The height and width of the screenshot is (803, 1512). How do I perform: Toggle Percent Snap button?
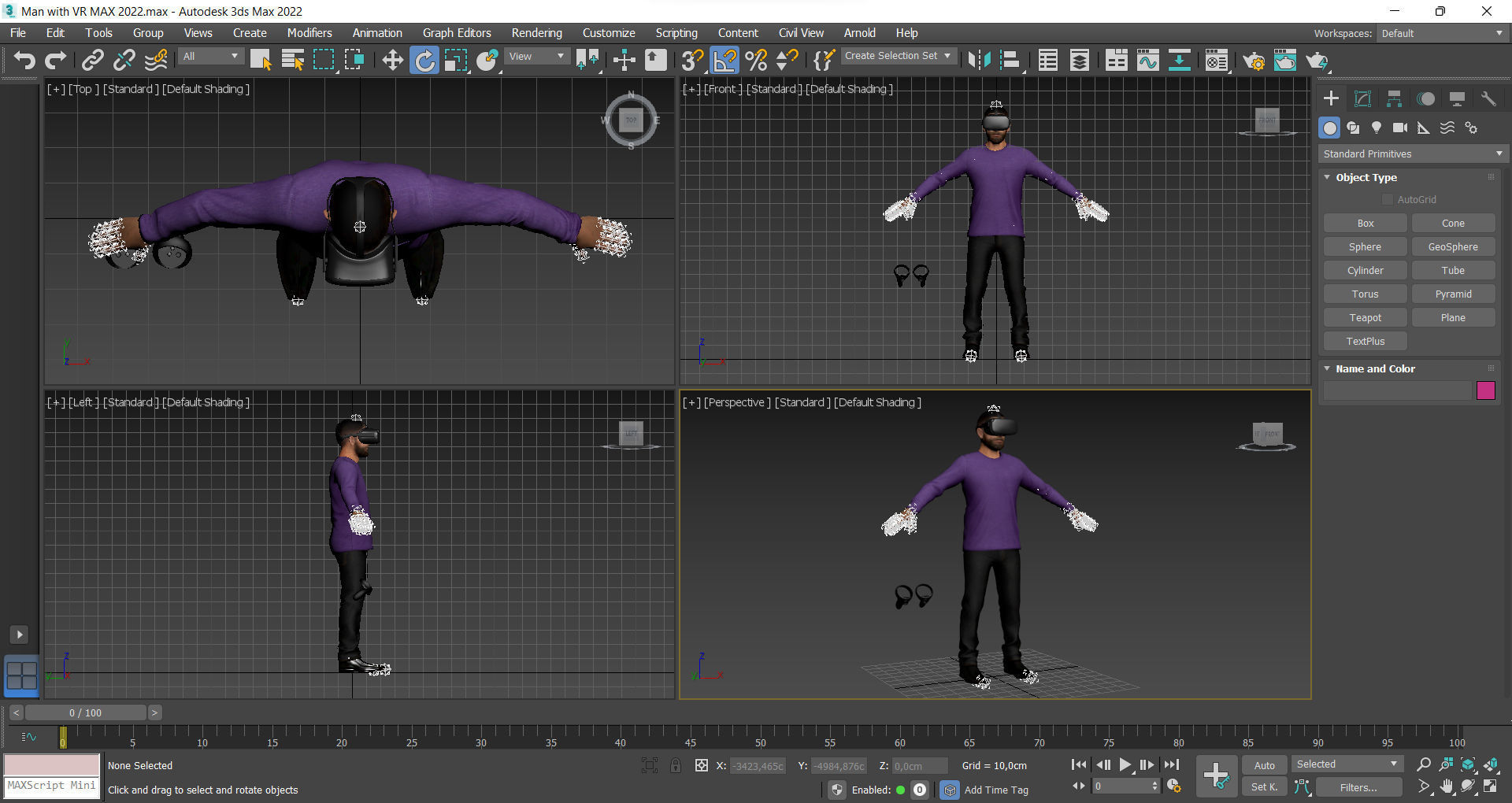(756, 61)
